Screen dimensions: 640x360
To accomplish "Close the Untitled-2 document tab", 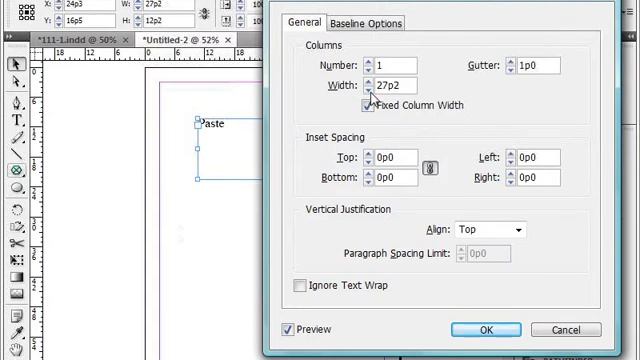I will [x=228, y=40].
